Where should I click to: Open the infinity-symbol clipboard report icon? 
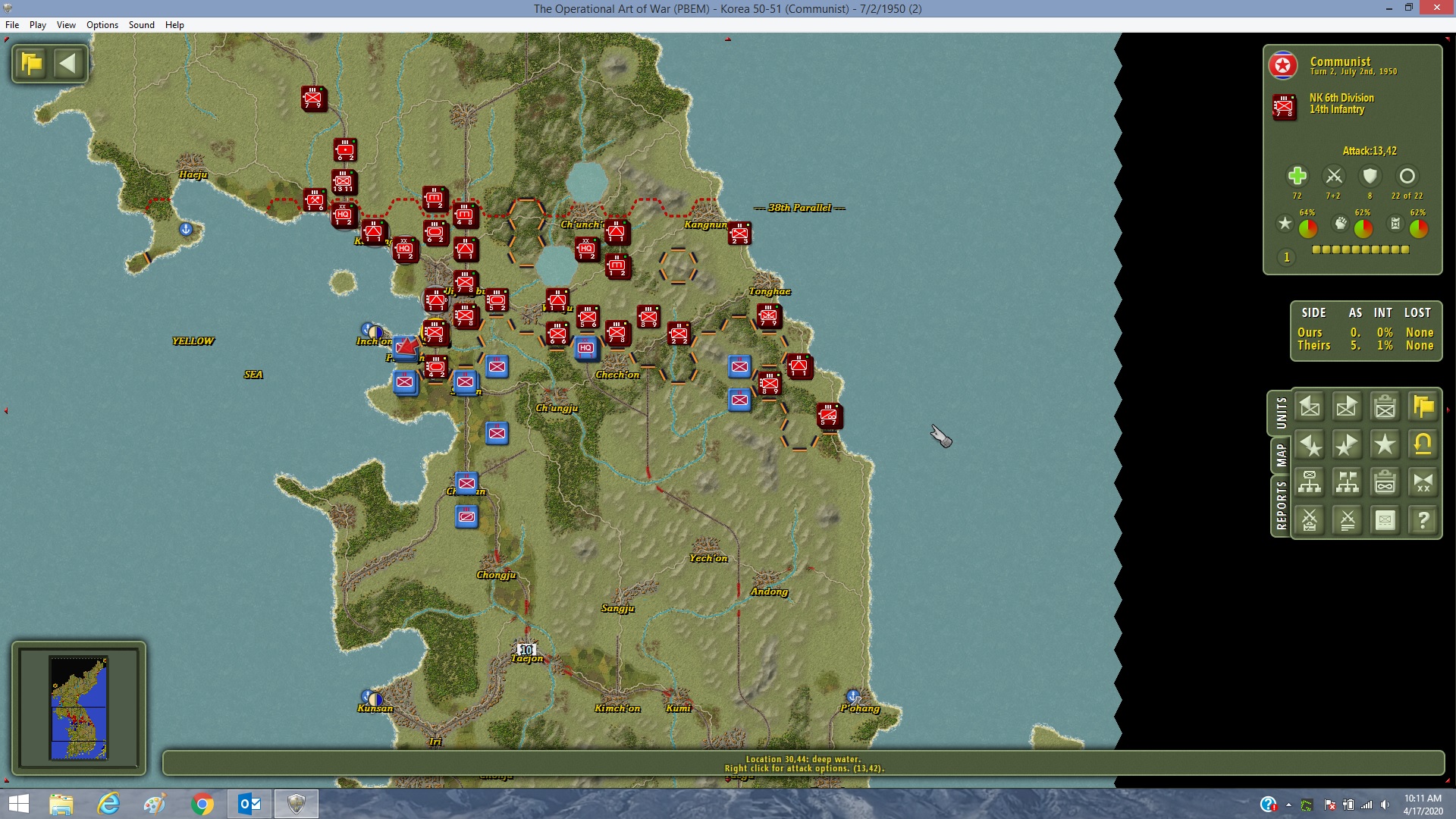click(1385, 483)
